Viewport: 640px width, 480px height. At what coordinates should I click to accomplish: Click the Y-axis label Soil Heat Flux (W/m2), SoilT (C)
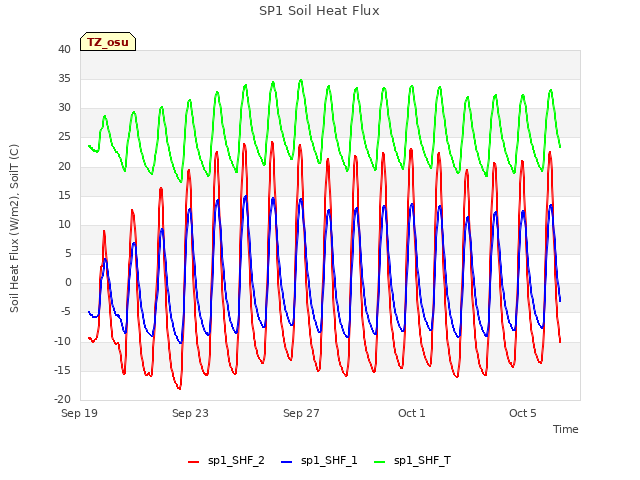(x=14, y=228)
